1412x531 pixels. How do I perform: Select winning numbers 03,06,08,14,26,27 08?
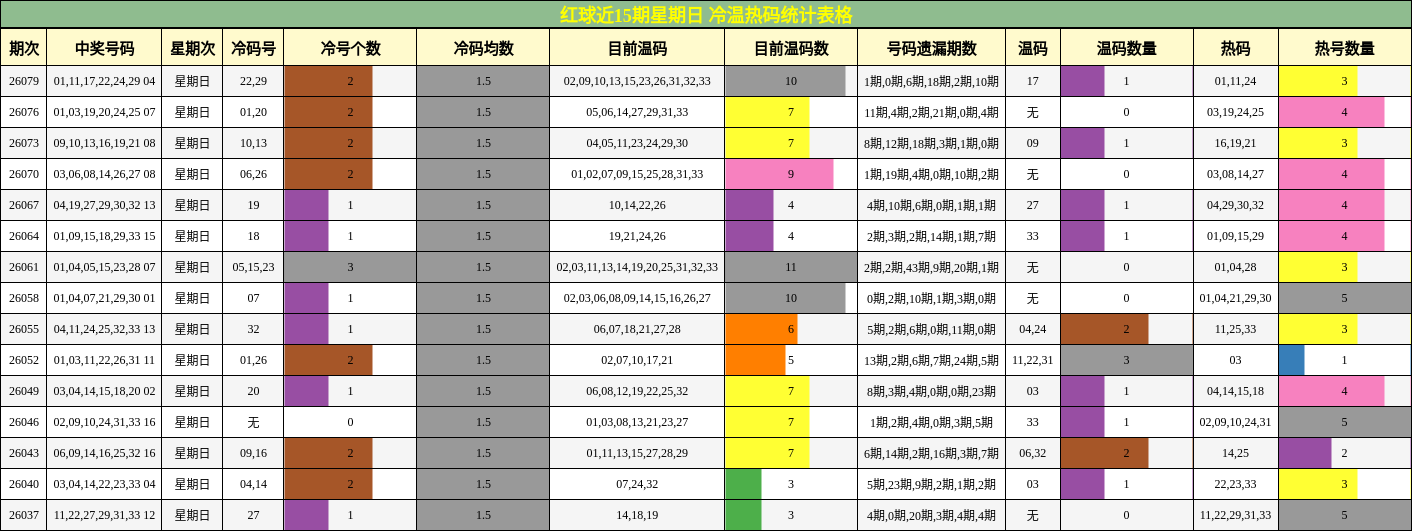tap(104, 174)
